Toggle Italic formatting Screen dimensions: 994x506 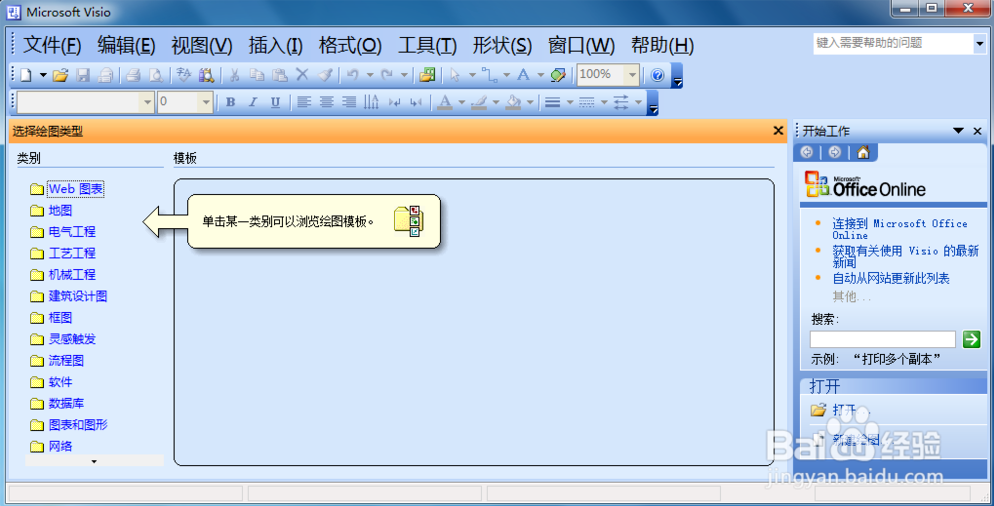pos(253,102)
